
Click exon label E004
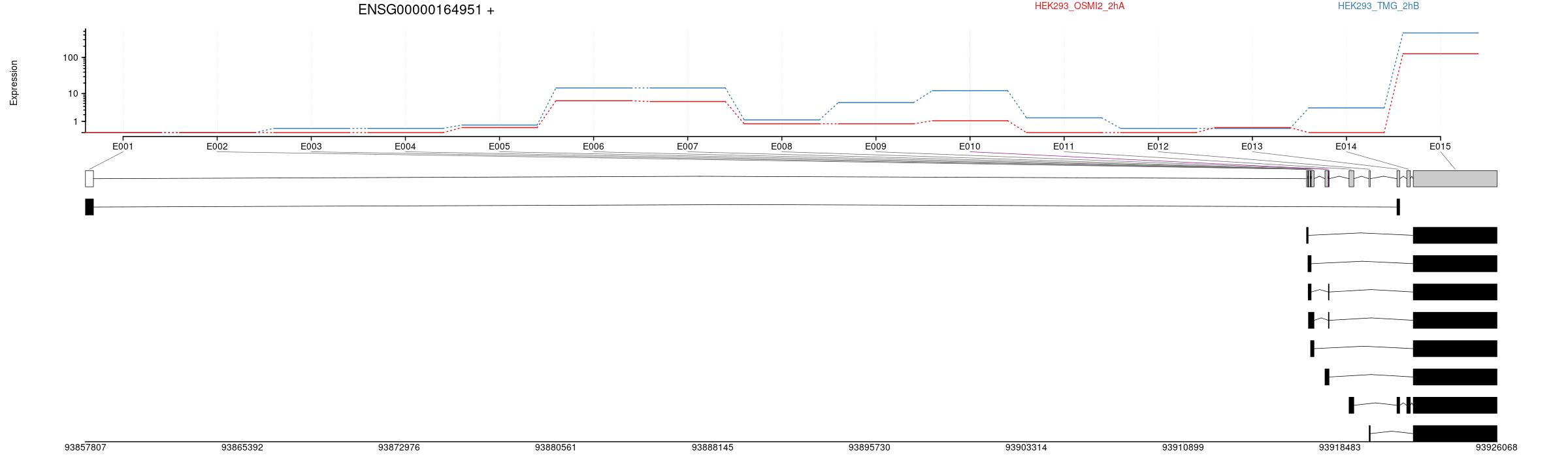click(405, 146)
